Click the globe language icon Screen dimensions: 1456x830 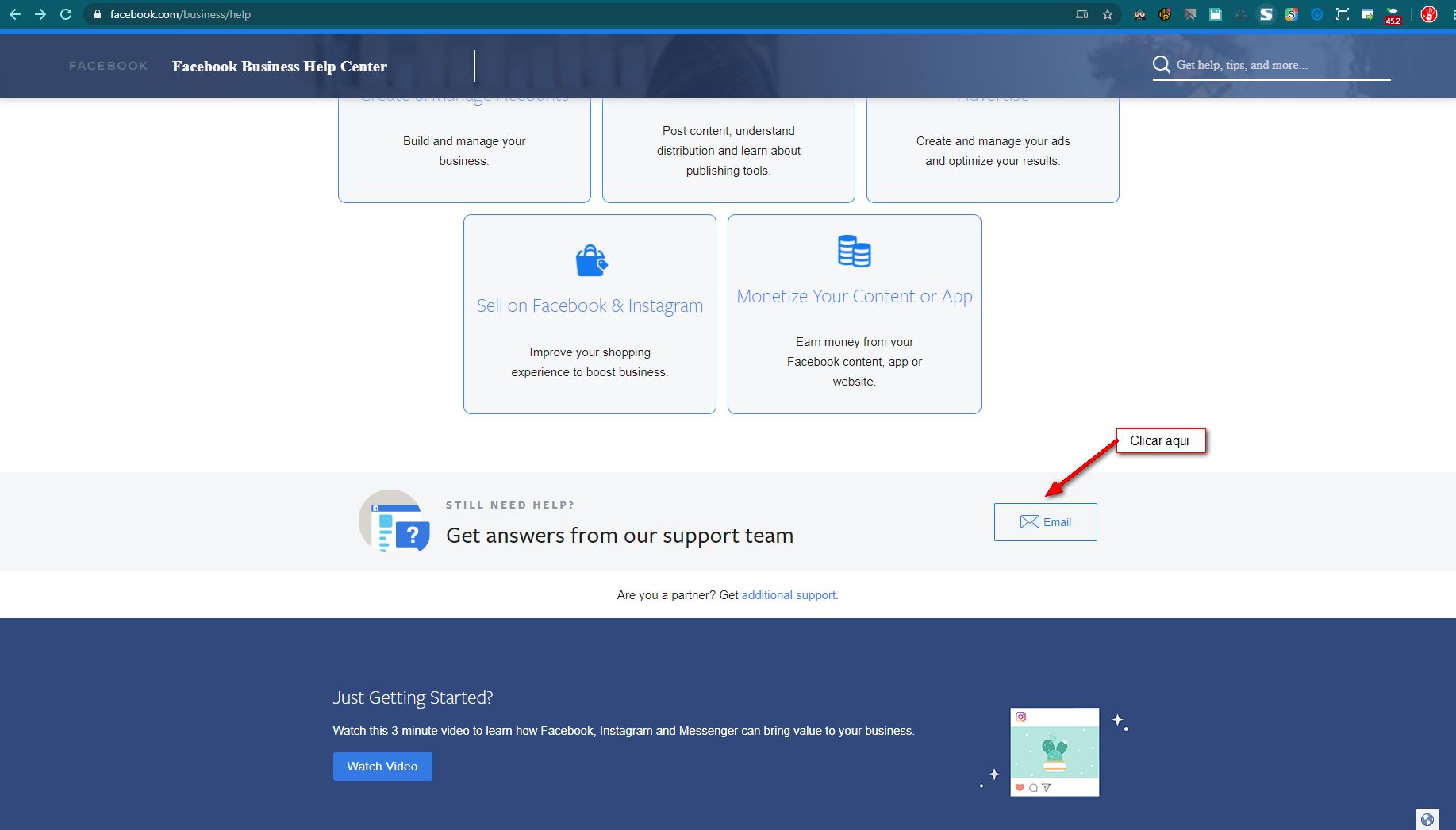point(1427,820)
